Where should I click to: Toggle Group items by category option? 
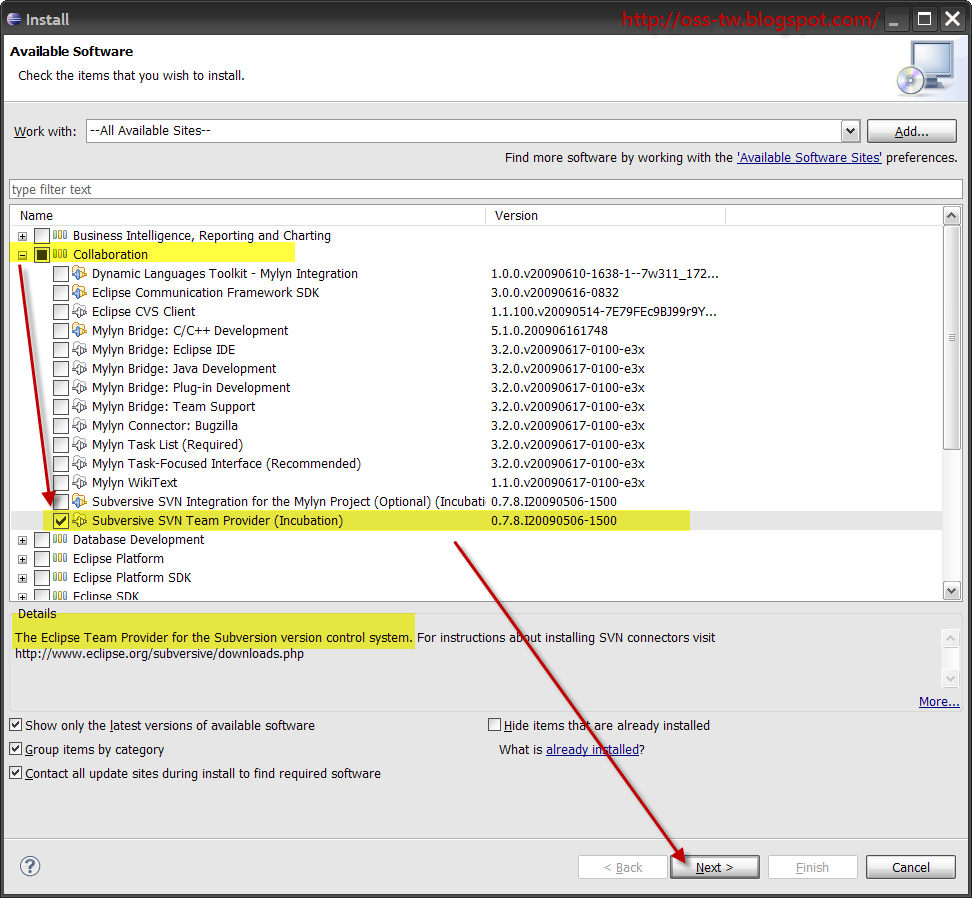tap(15, 749)
